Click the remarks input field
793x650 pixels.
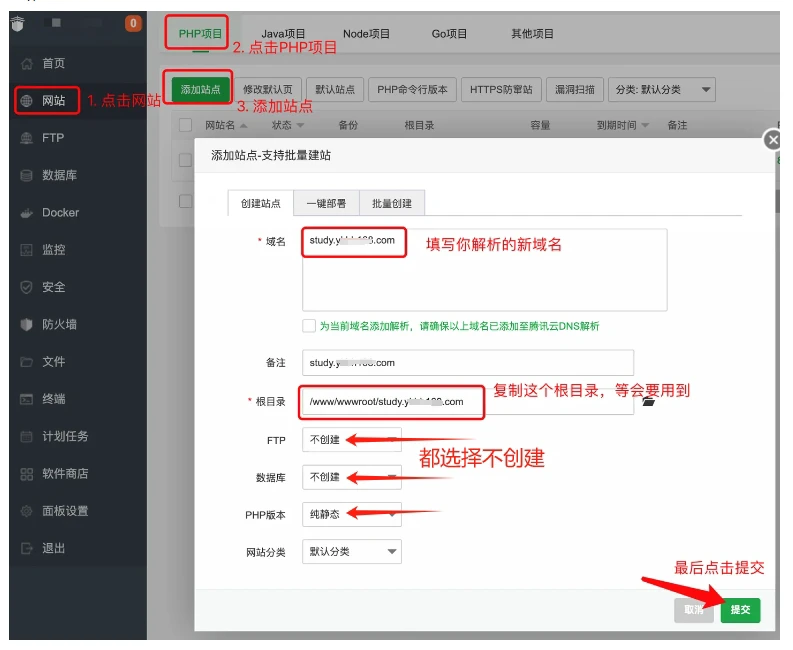(467, 363)
